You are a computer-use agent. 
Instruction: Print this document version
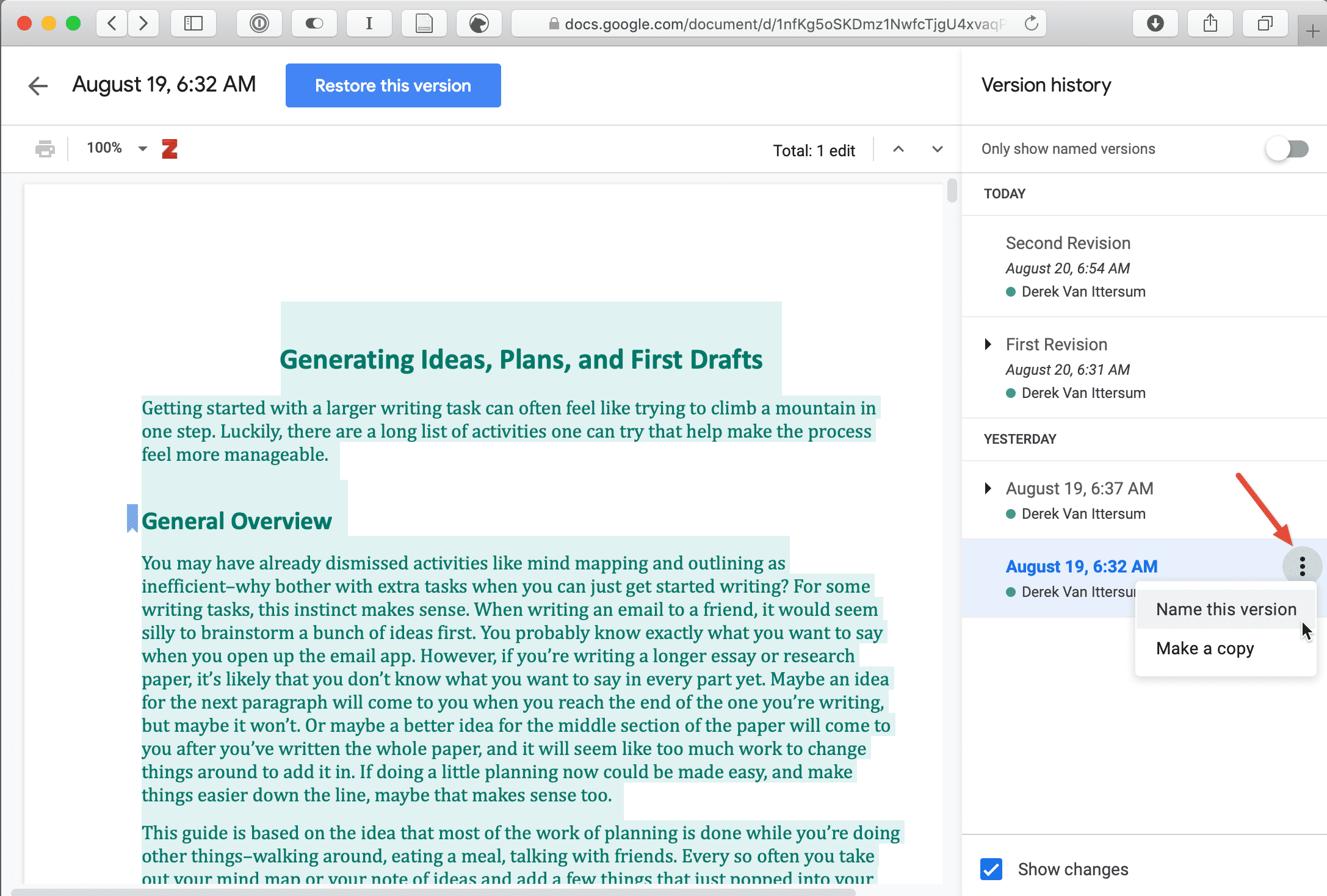[45, 148]
